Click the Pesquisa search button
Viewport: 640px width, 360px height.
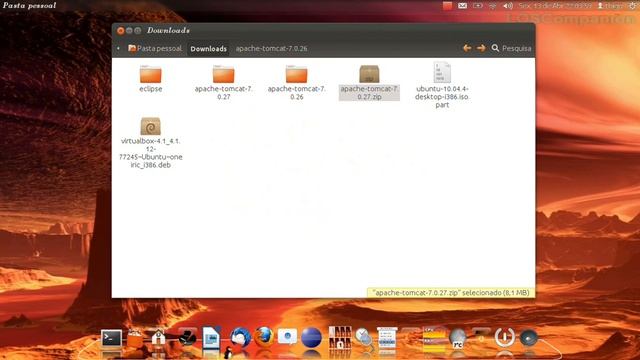point(511,48)
